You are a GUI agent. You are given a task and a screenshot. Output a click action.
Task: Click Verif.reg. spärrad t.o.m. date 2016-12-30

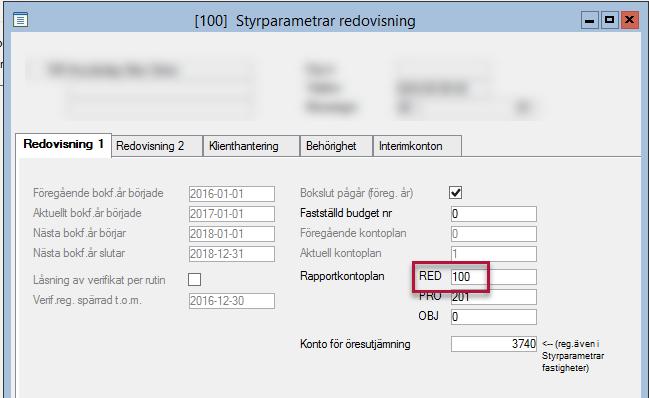click(232, 301)
